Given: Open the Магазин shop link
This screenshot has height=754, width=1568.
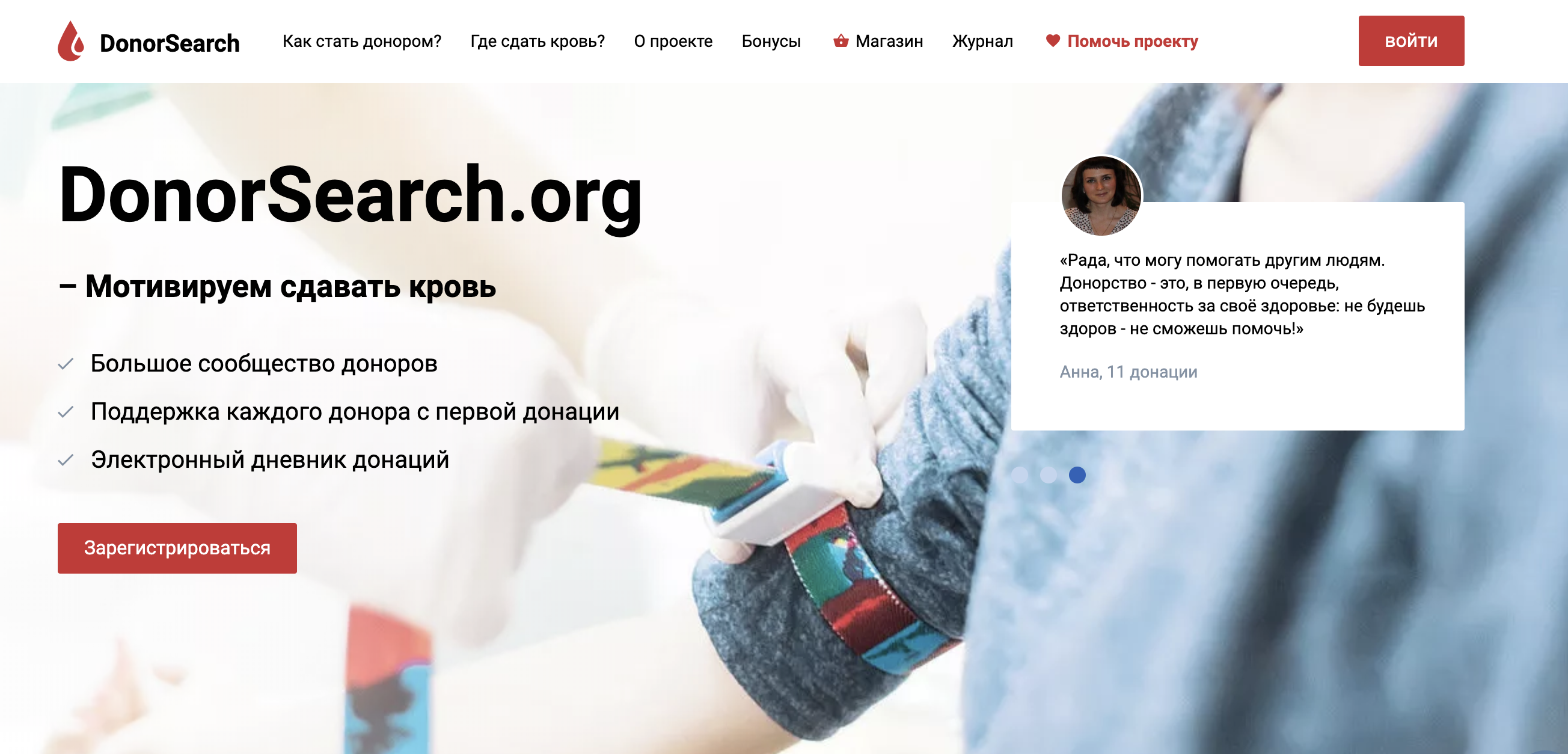Looking at the screenshot, I should coord(889,41).
